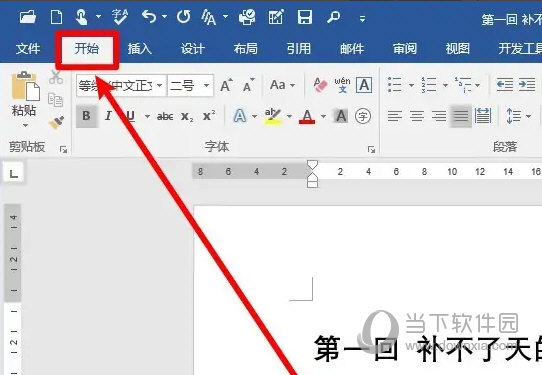
Task: Toggle italic formatting
Action: (108, 116)
